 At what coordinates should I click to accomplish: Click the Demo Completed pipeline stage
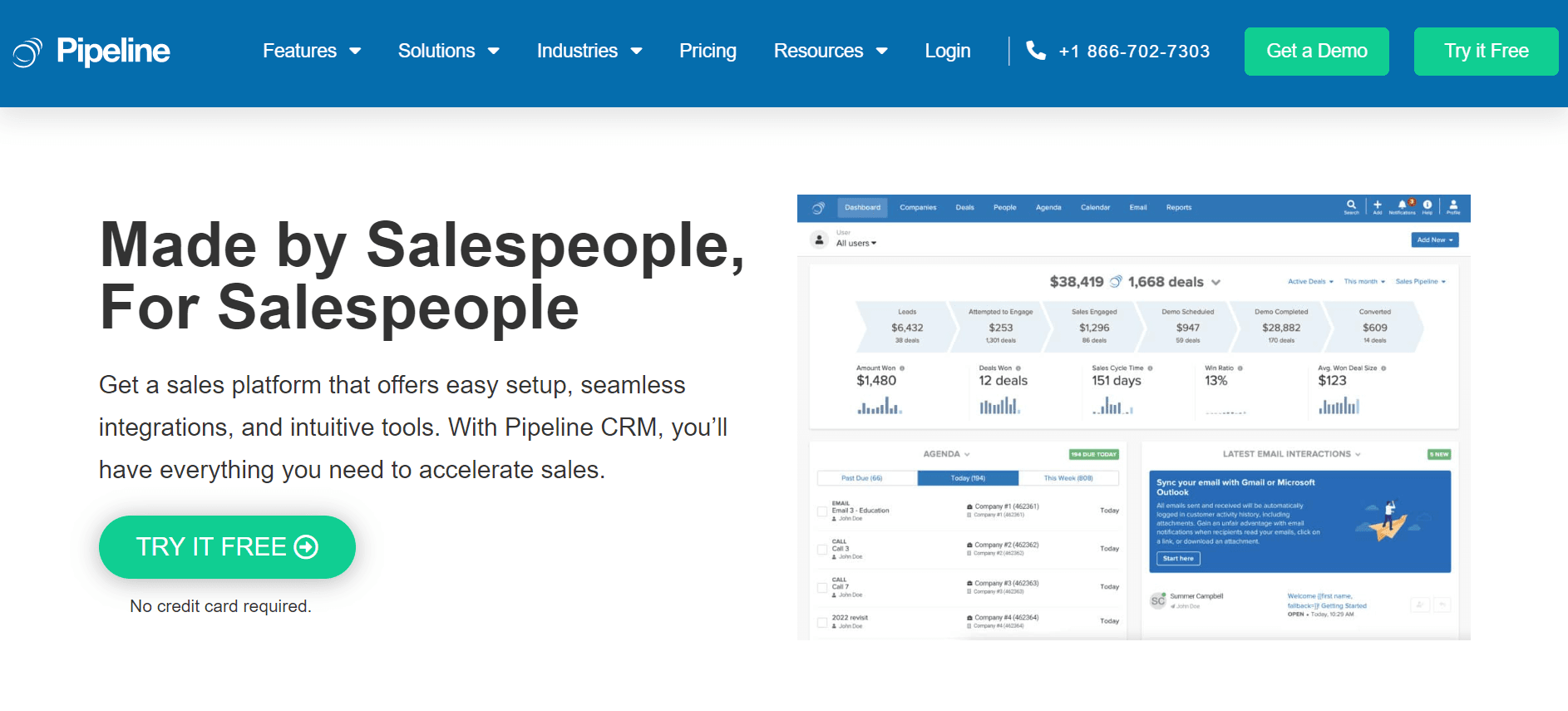click(x=1280, y=327)
